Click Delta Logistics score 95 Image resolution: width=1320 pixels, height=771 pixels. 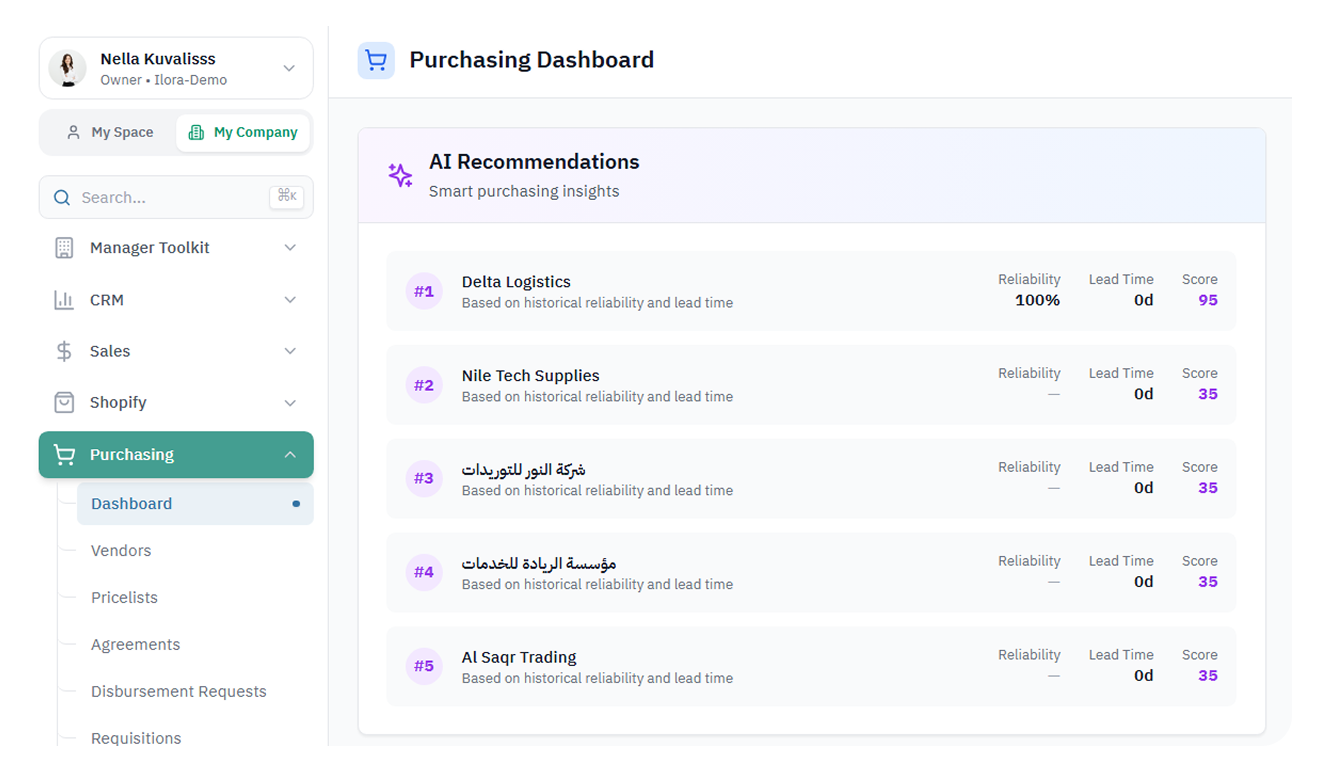point(1208,300)
